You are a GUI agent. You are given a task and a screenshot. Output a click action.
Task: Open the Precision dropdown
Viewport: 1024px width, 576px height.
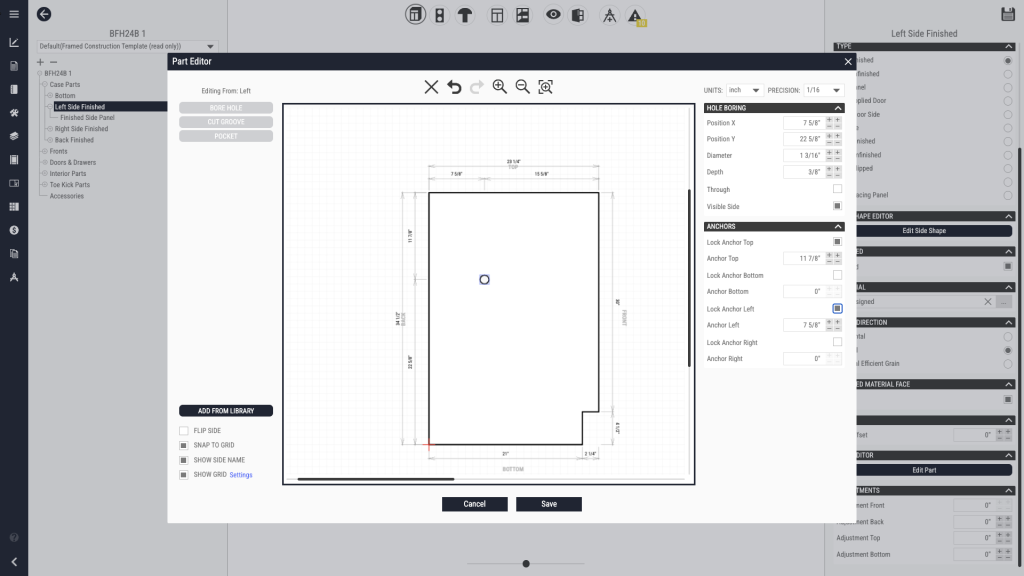pos(824,90)
